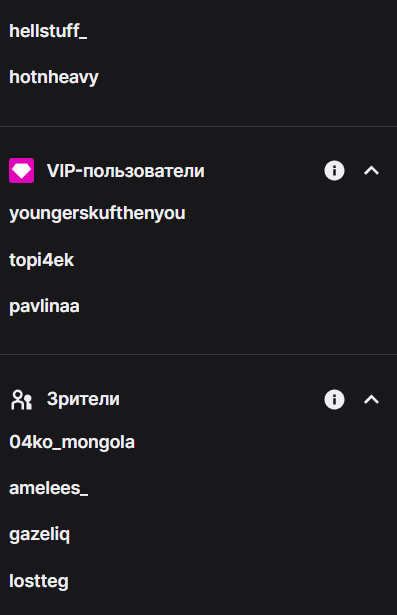The height and width of the screenshot is (615, 397).
Task: Click the Зрители people icon
Action: (x=22, y=400)
